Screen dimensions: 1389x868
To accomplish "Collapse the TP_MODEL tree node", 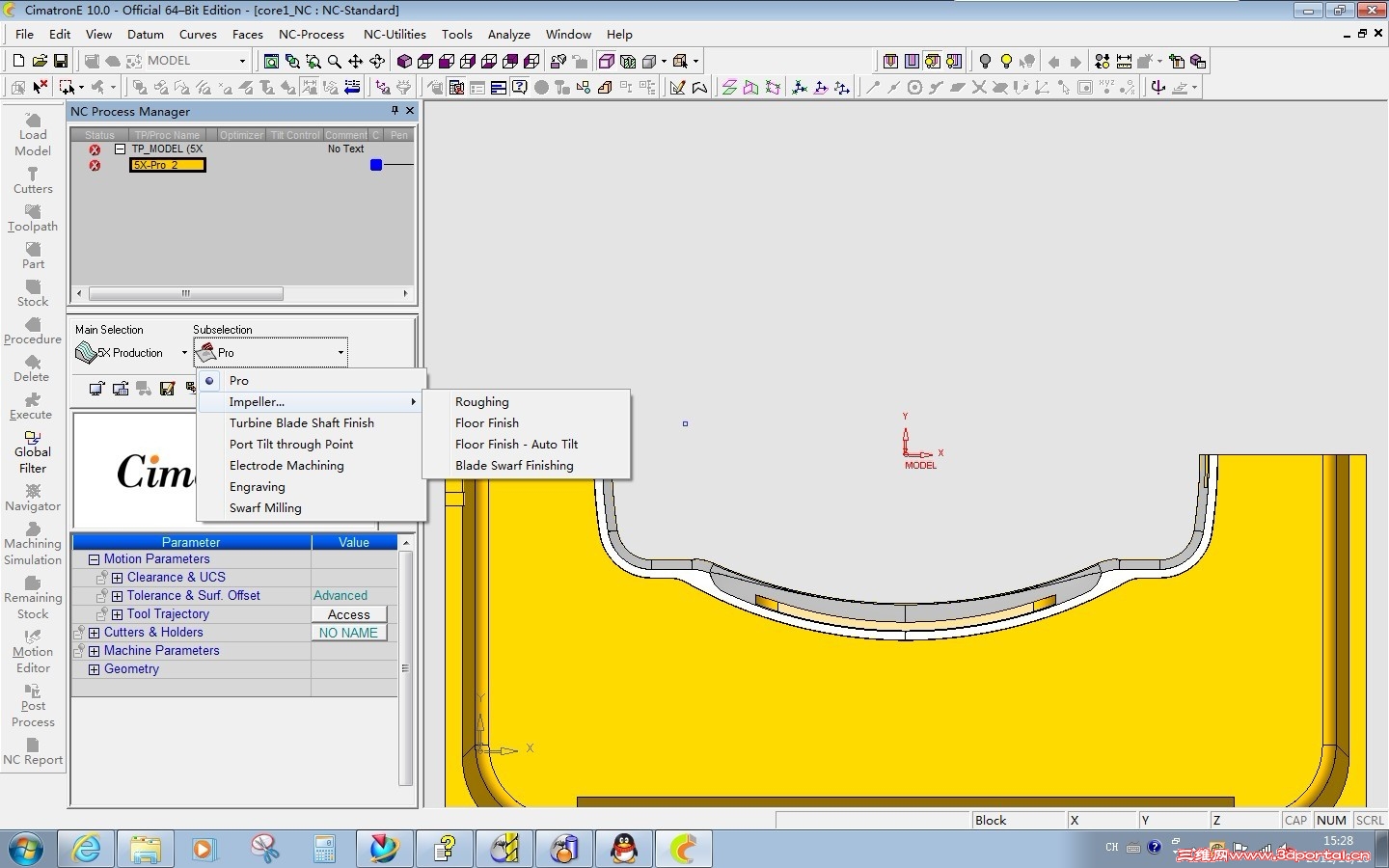I will pos(121,149).
